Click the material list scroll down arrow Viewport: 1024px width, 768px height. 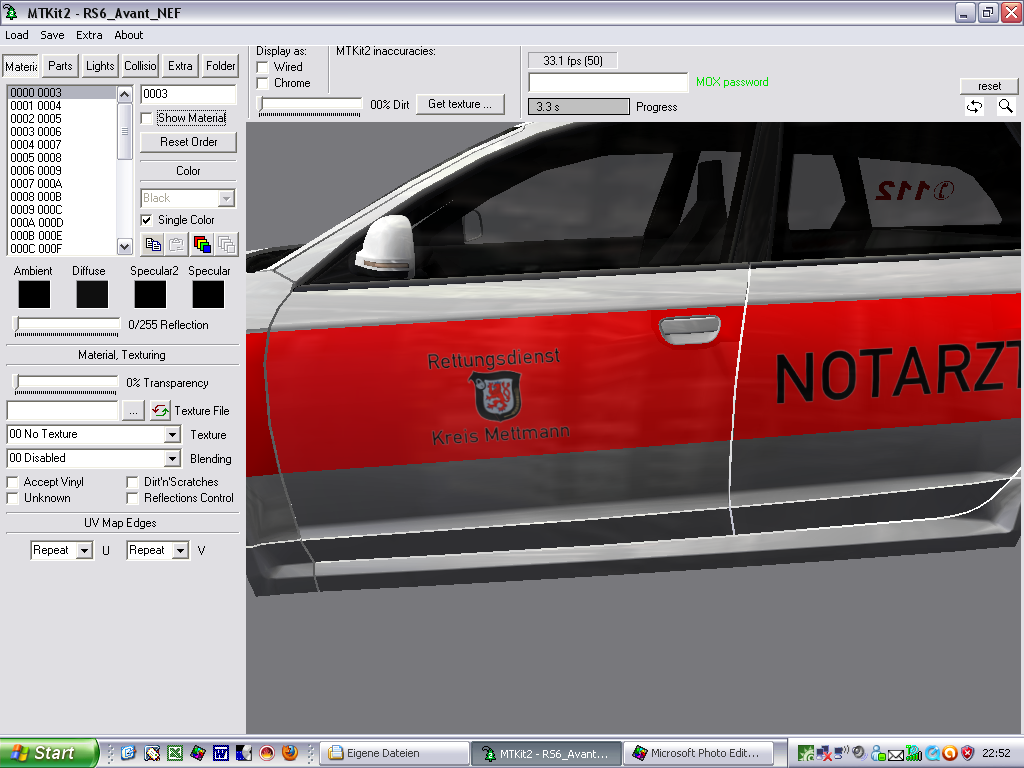(124, 246)
